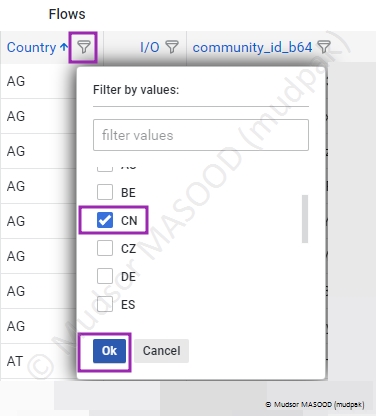Open the community_id_b64 filter icon

324,47
